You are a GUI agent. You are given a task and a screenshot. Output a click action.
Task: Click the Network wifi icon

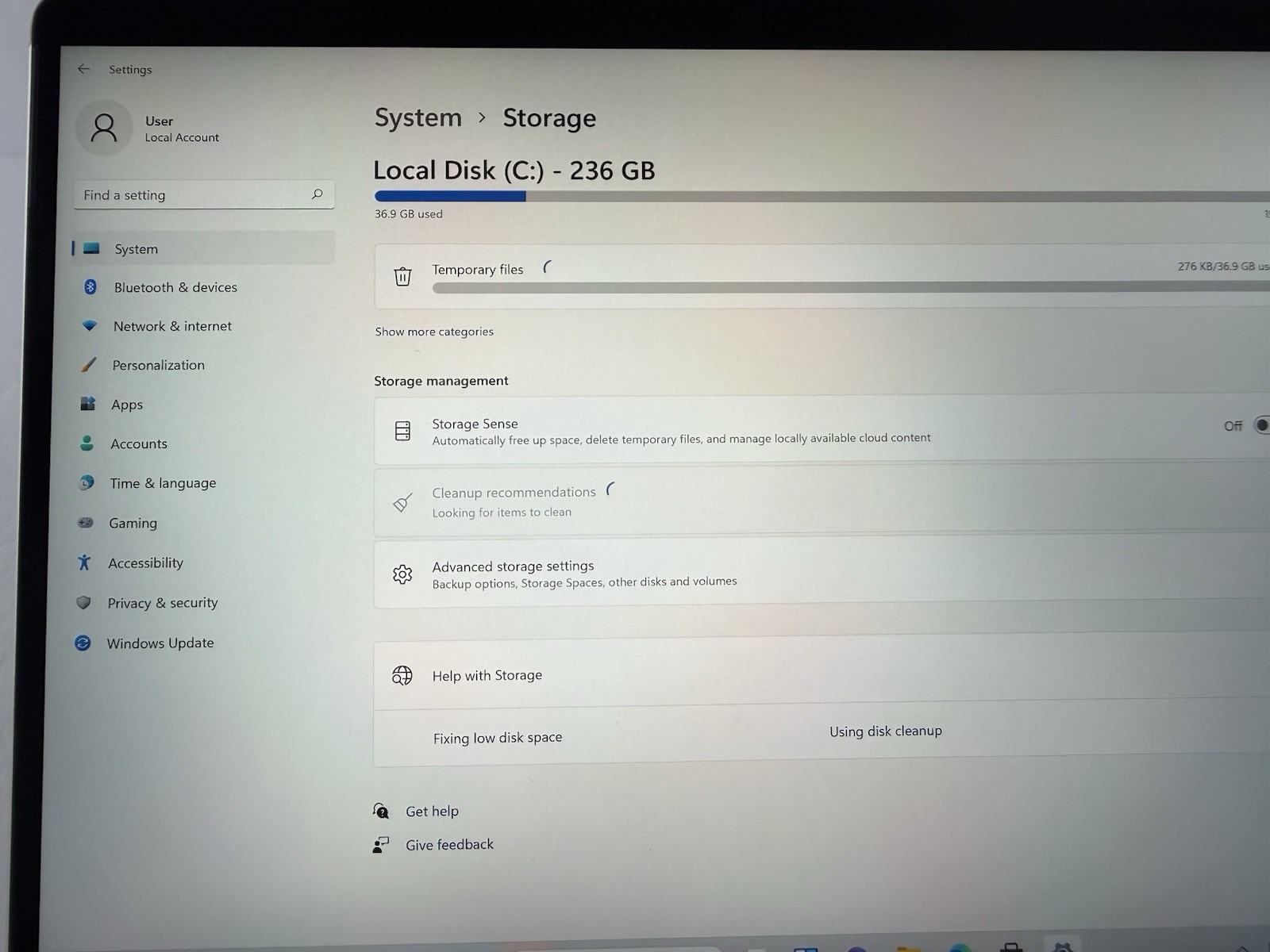point(90,325)
